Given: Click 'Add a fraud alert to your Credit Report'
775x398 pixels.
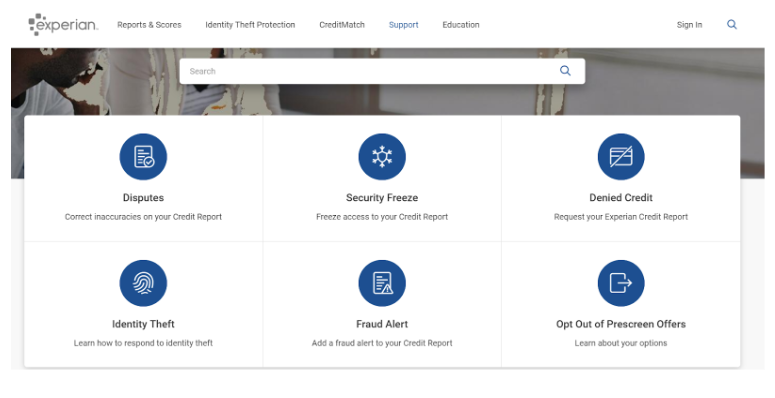Looking at the screenshot, I should [x=382, y=343].
